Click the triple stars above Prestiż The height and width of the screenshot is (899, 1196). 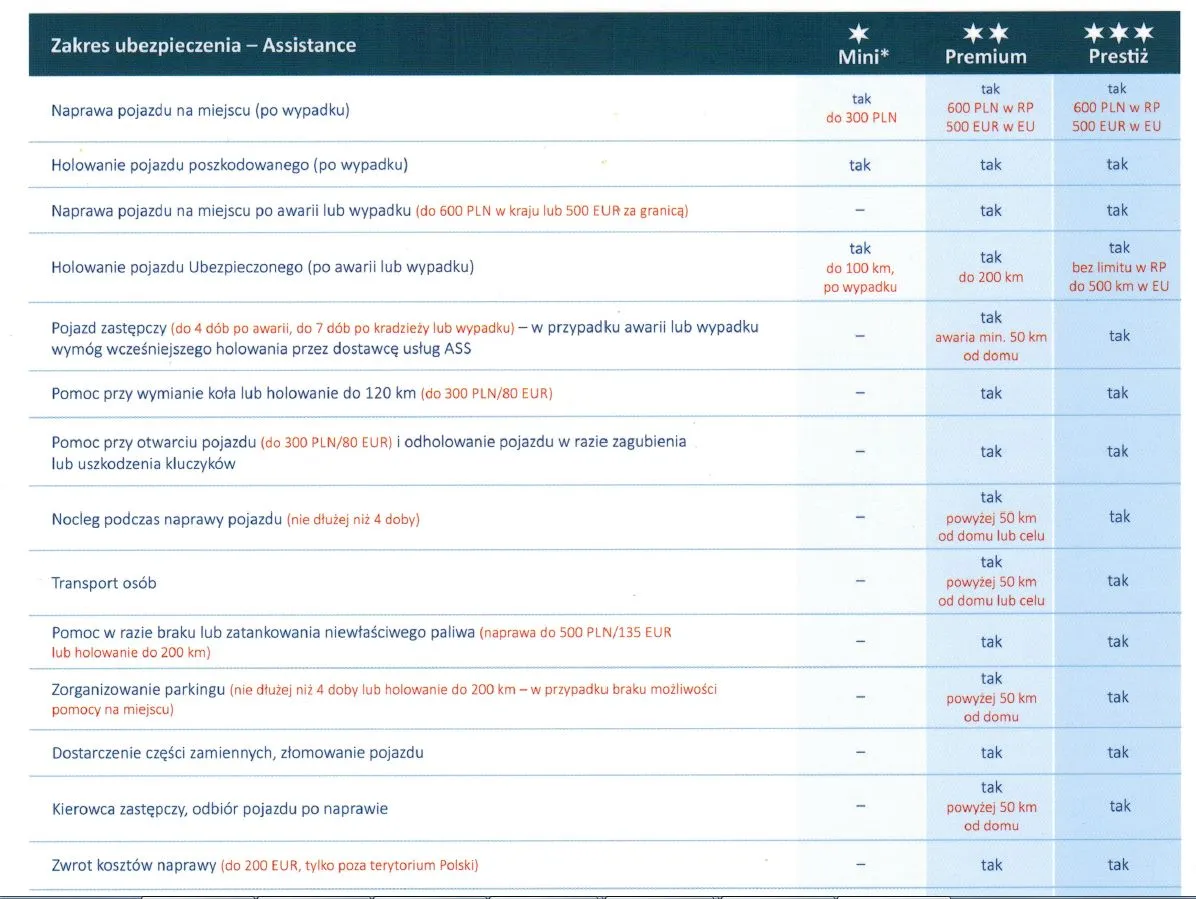pyautogui.click(x=1118, y=35)
